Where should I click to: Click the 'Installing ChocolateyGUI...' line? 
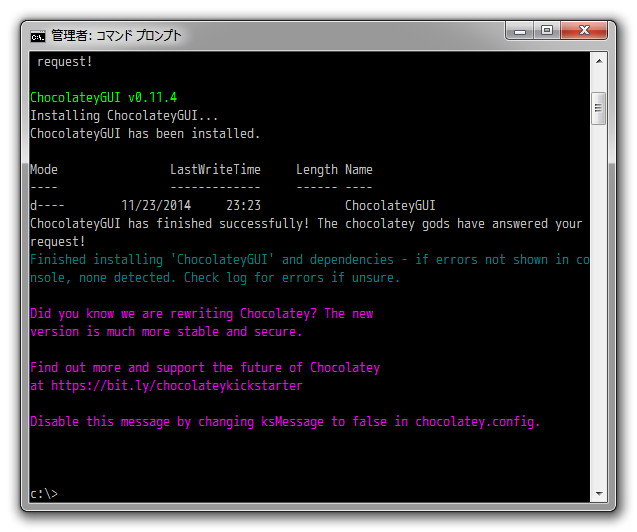(124, 116)
